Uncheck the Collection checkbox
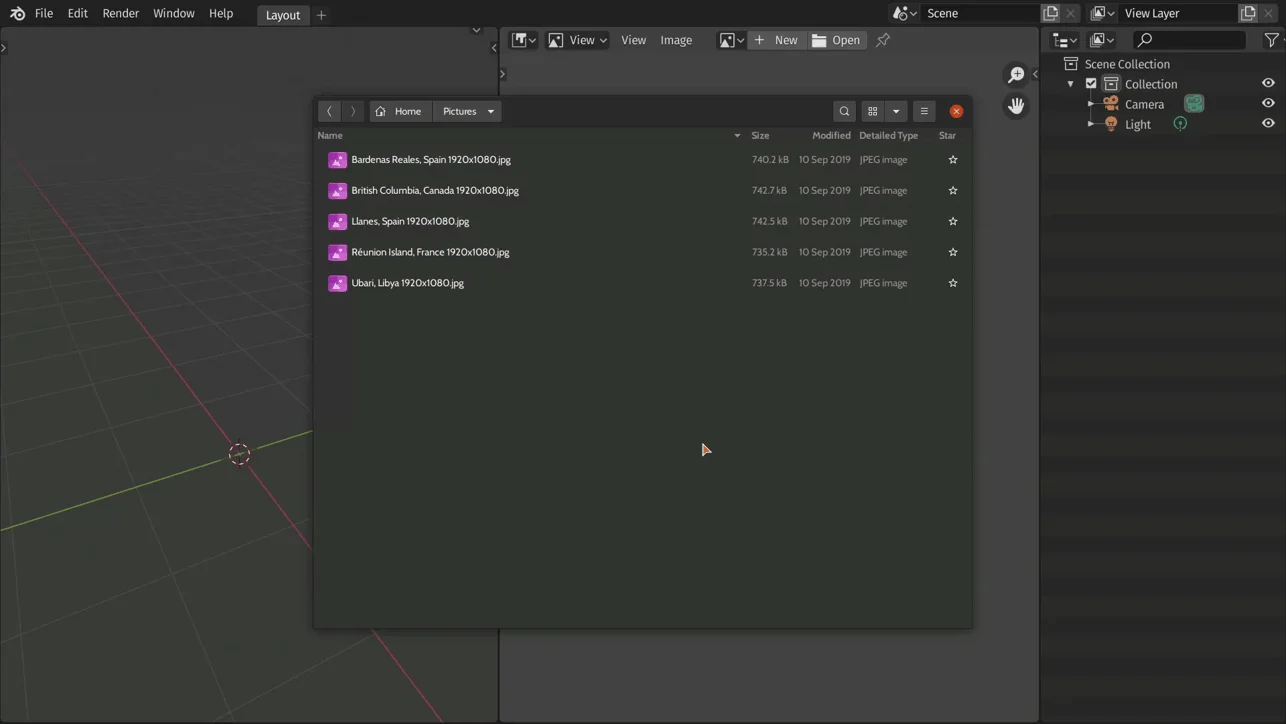 (x=1091, y=83)
